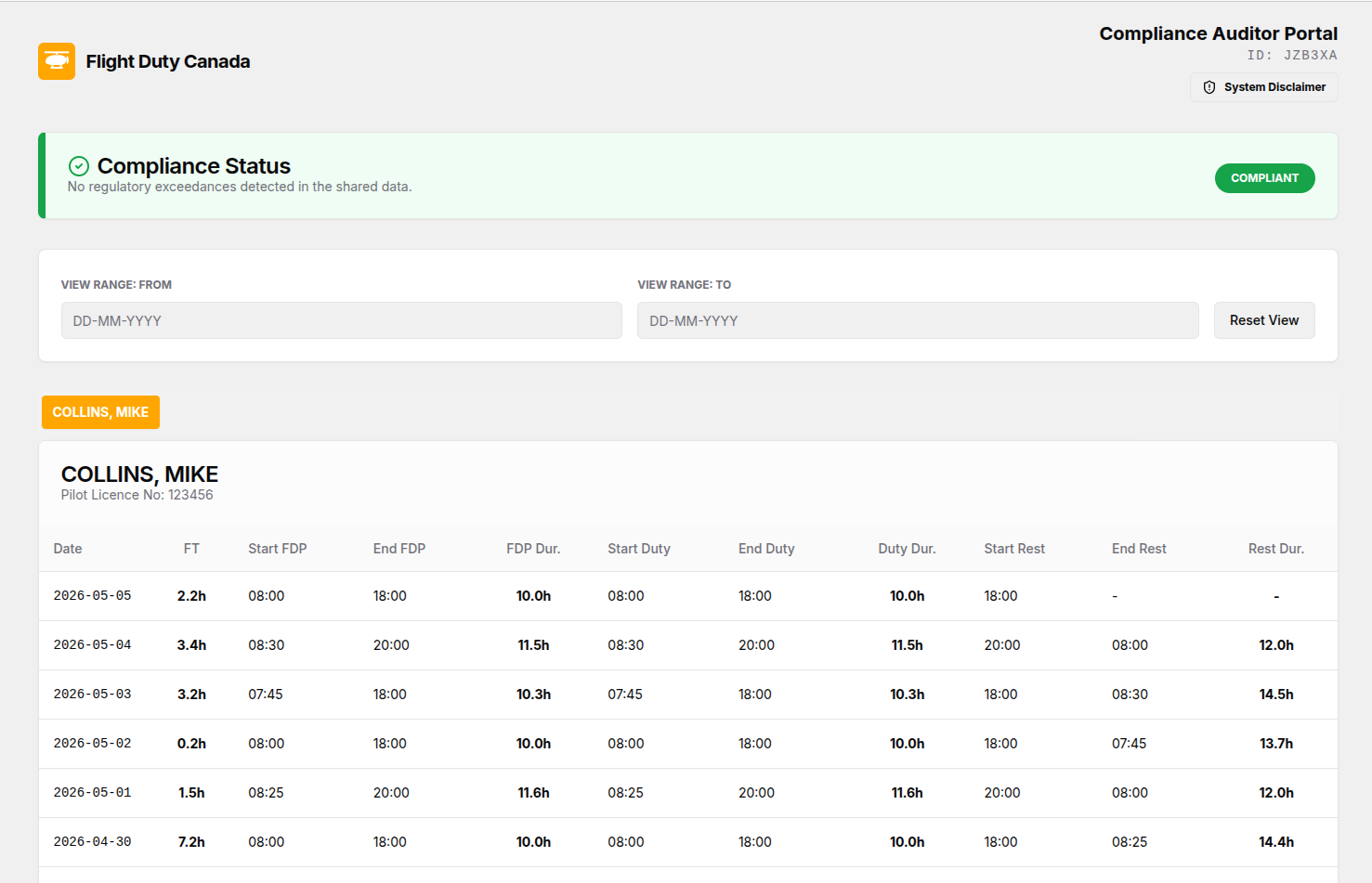The image size is (1372, 883).
Task: Select the 2026-05-05 date cell
Action: point(92,596)
